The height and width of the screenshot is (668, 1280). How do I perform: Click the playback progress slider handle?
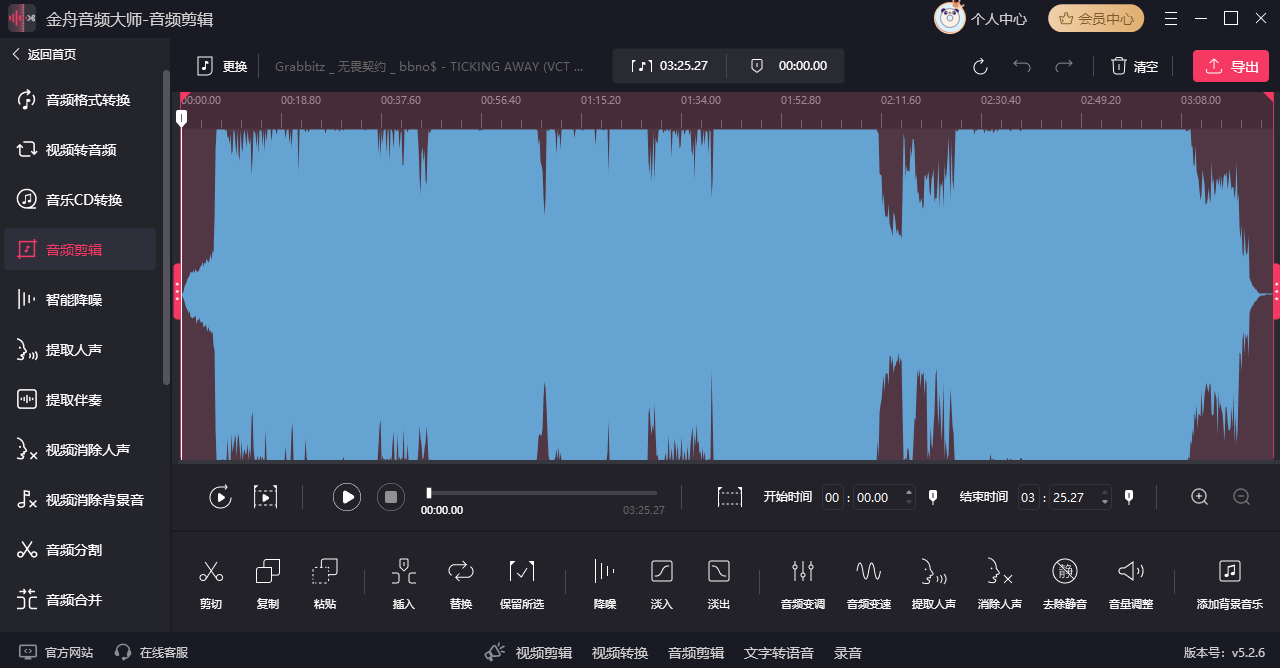429,493
